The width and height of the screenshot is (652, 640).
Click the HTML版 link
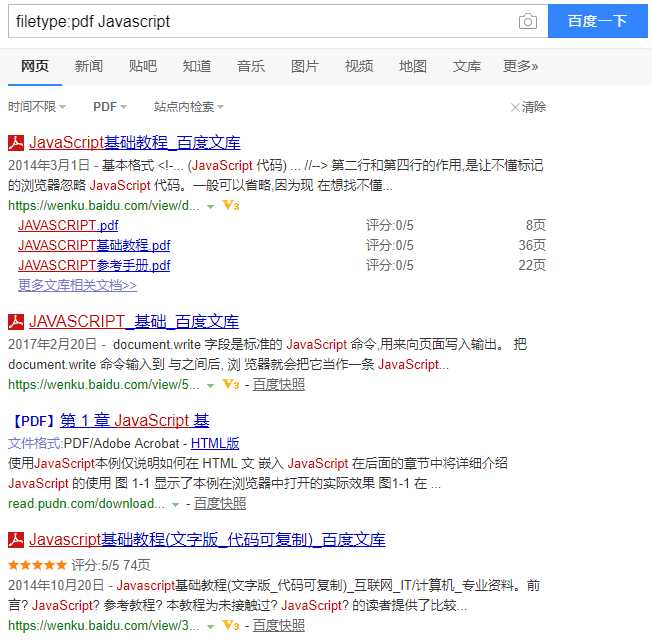[x=215, y=443]
